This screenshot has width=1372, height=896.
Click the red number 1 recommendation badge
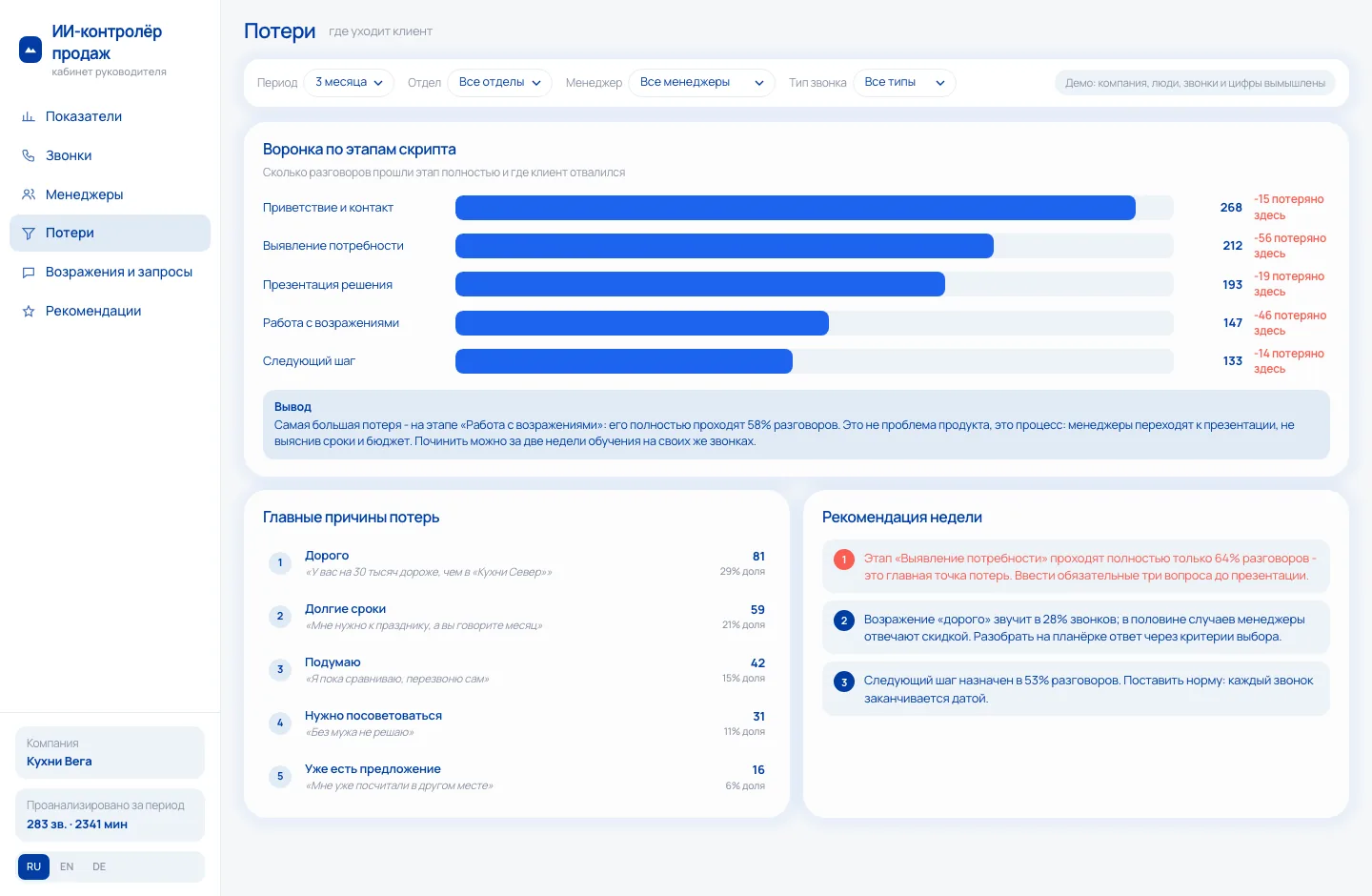[x=844, y=560]
